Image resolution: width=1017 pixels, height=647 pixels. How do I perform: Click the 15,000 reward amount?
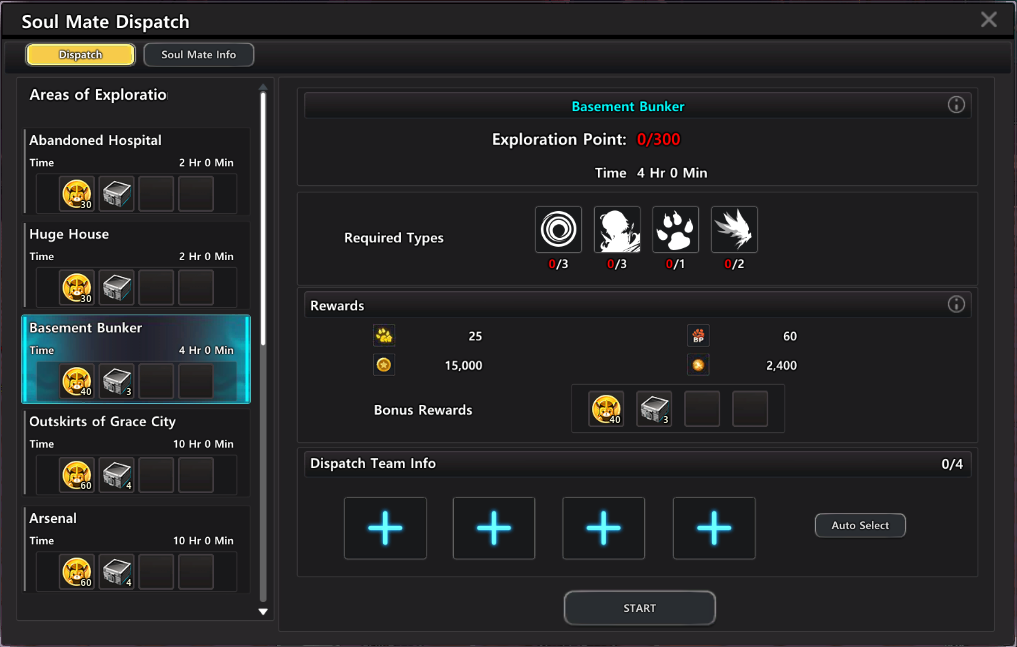463,366
